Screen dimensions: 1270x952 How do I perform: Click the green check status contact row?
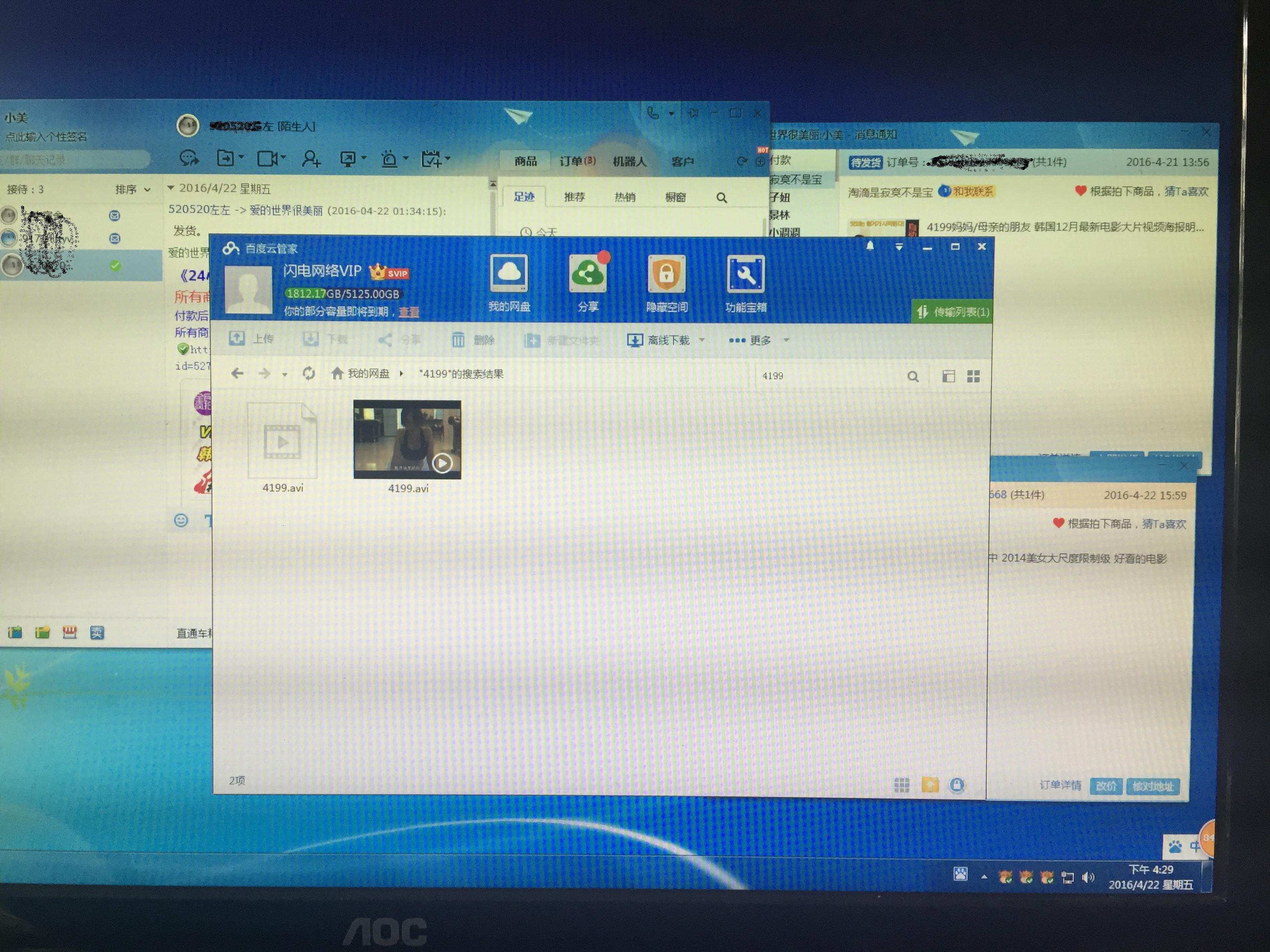pyautogui.click(x=81, y=265)
